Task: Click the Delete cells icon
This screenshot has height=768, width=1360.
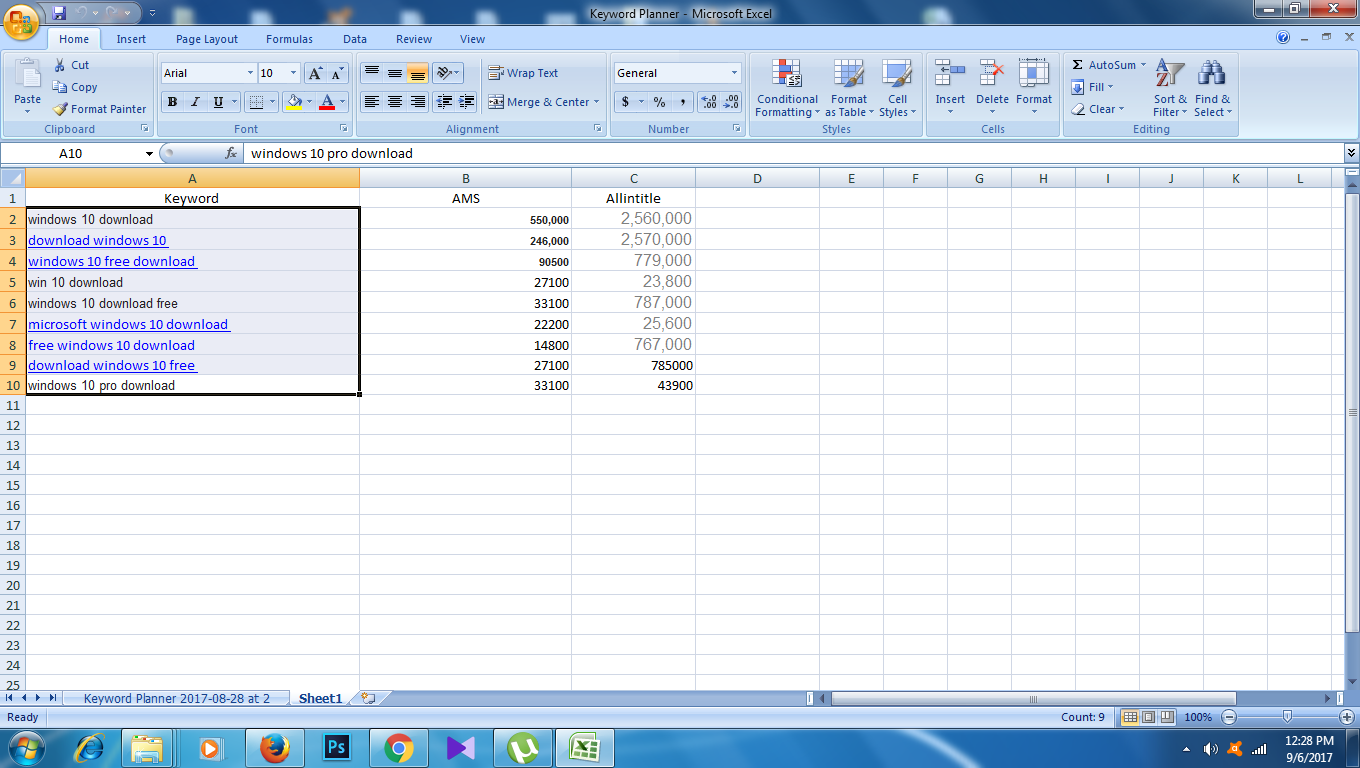Action: 992,74
